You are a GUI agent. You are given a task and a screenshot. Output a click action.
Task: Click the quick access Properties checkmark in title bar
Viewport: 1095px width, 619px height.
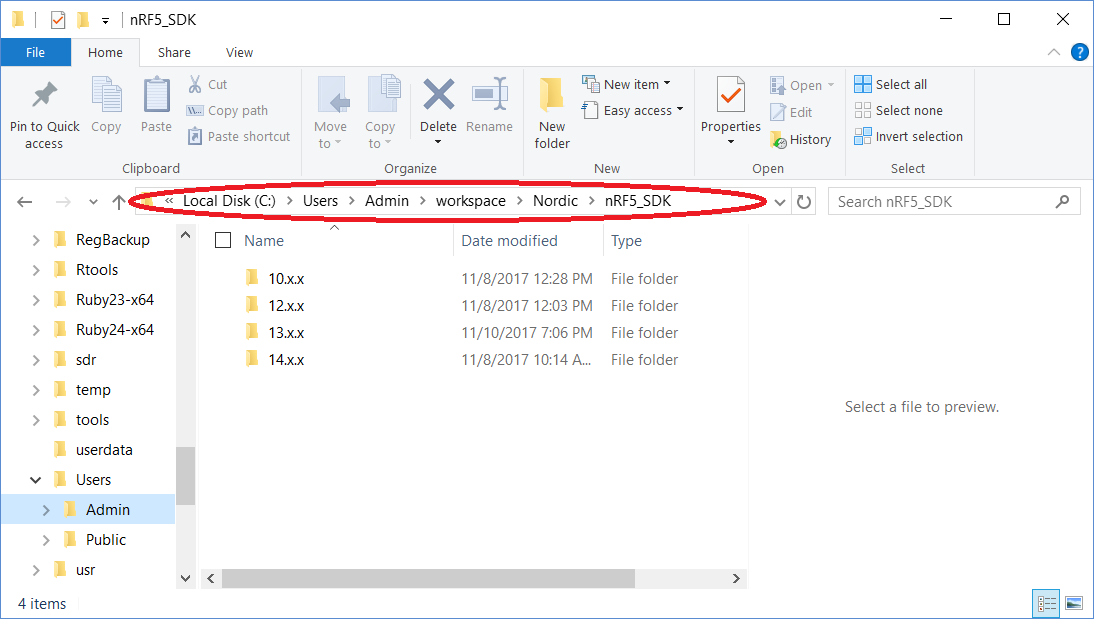pyautogui.click(x=58, y=20)
